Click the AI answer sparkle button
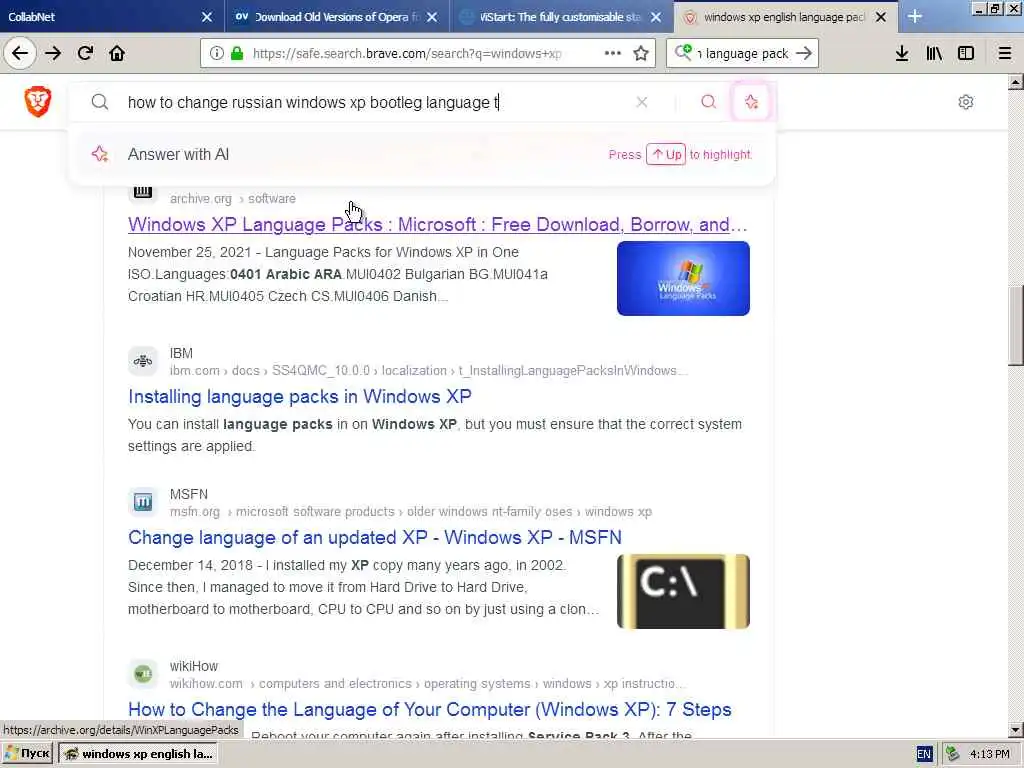 752,102
